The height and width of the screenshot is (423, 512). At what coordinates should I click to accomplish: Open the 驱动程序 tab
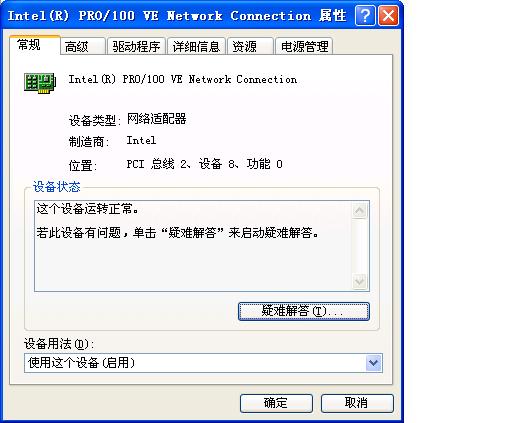pyautogui.click(x=136, y=46)
